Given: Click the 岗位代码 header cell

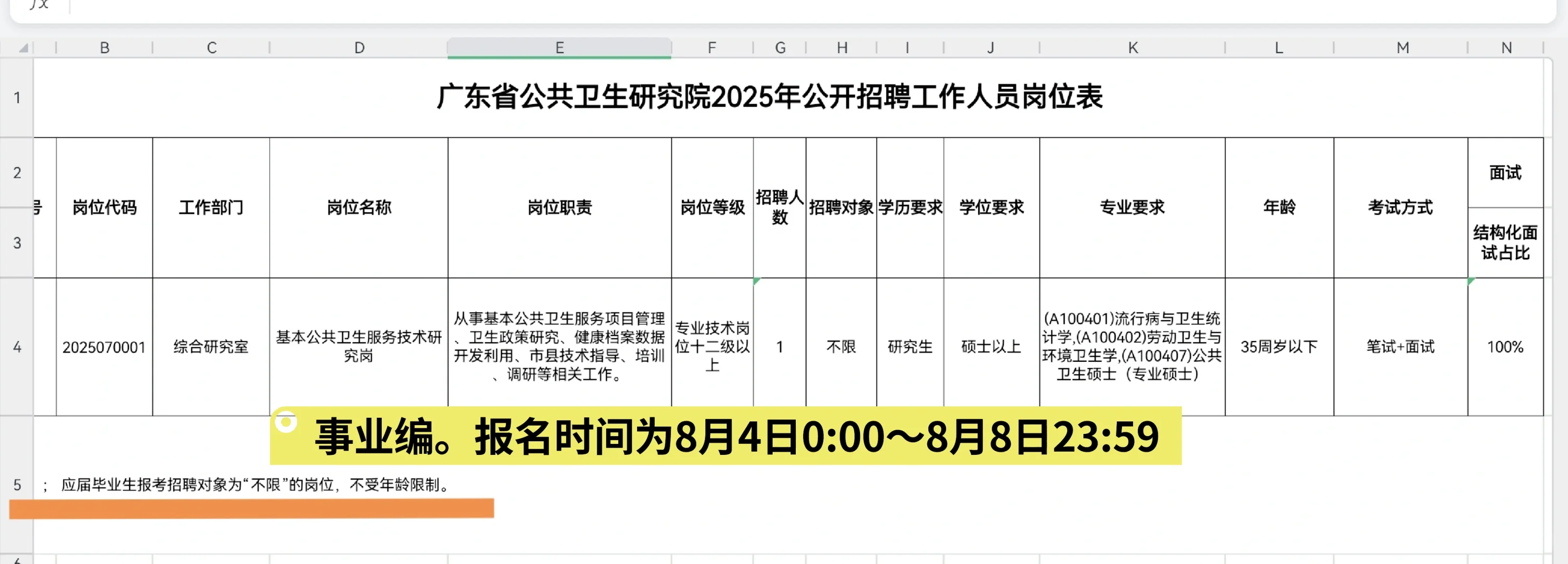Looking at the screenshot, I should pyautogui.click(x=105, y=208).
